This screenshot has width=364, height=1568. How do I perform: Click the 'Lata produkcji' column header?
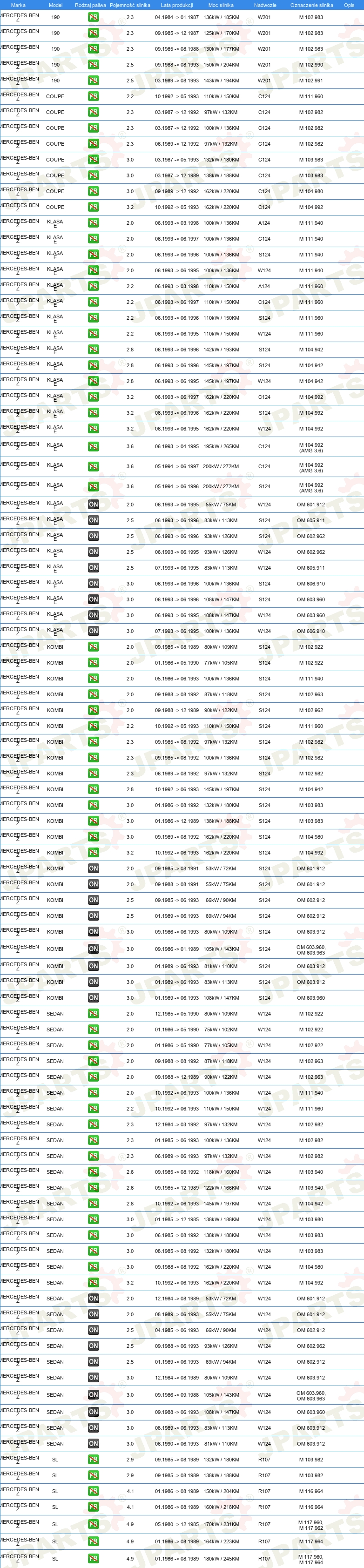click(176, 5)
